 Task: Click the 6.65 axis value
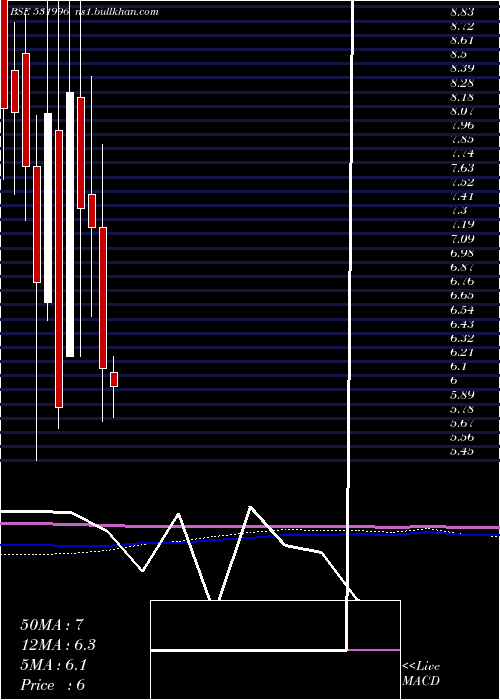(x=462, y=296)
